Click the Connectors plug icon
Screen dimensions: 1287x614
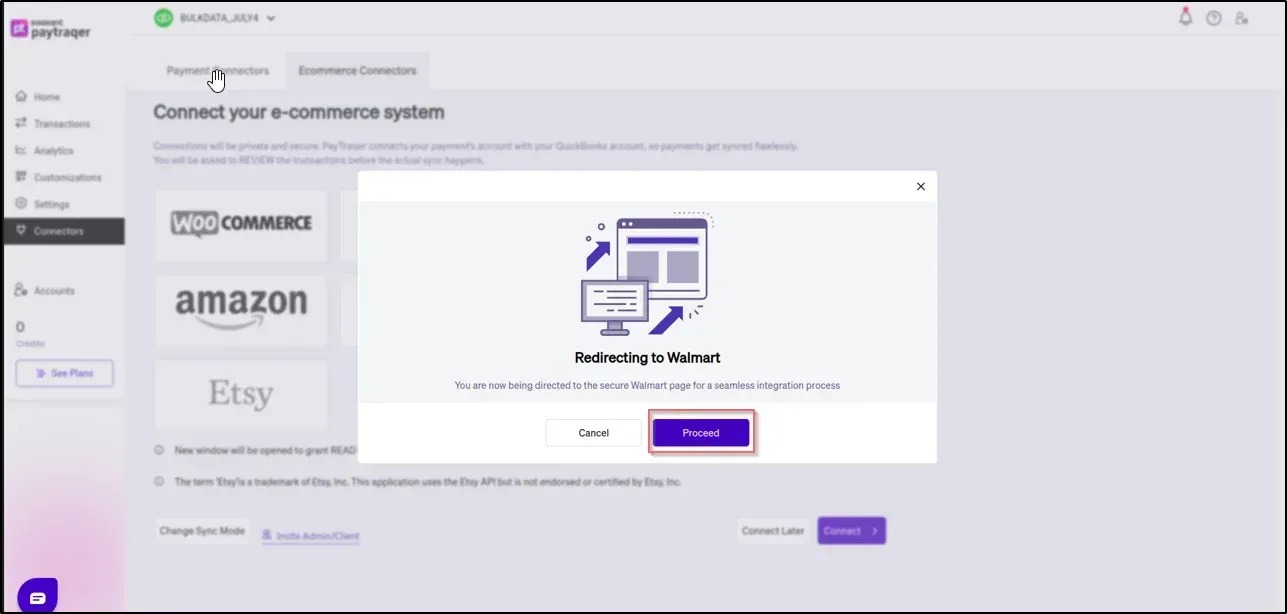[x=21, y=231]
